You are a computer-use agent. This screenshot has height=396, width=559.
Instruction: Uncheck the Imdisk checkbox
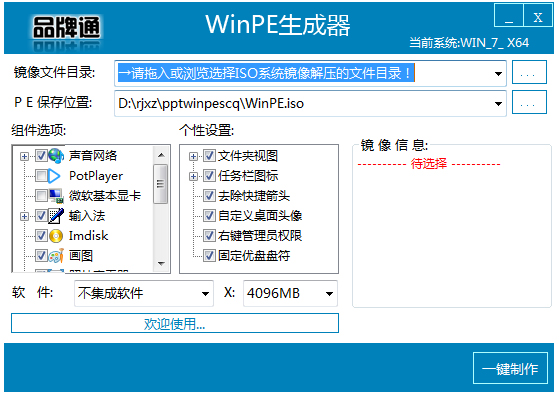[x=41, y=236]
